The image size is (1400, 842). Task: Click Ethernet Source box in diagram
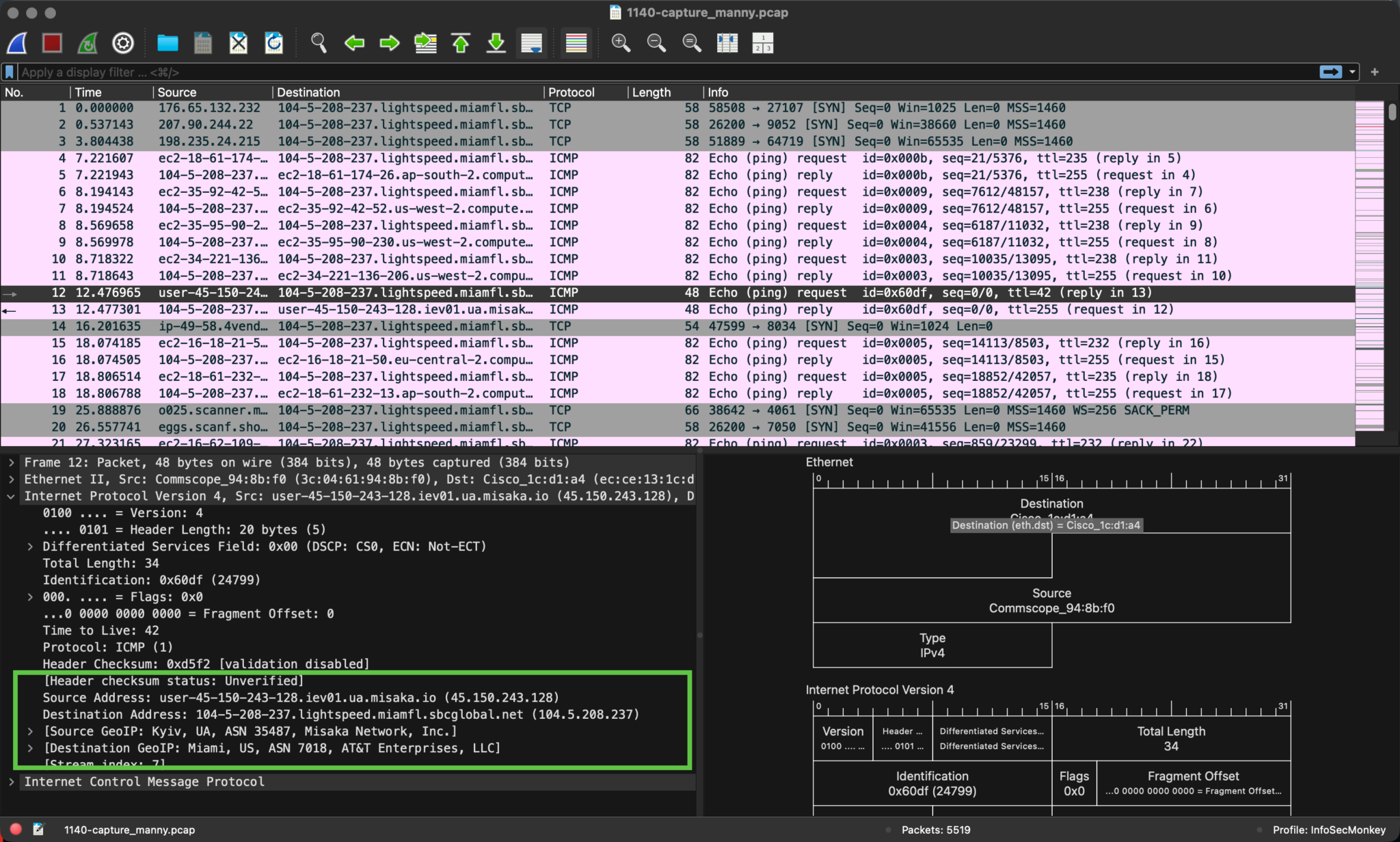[1051, 601]
